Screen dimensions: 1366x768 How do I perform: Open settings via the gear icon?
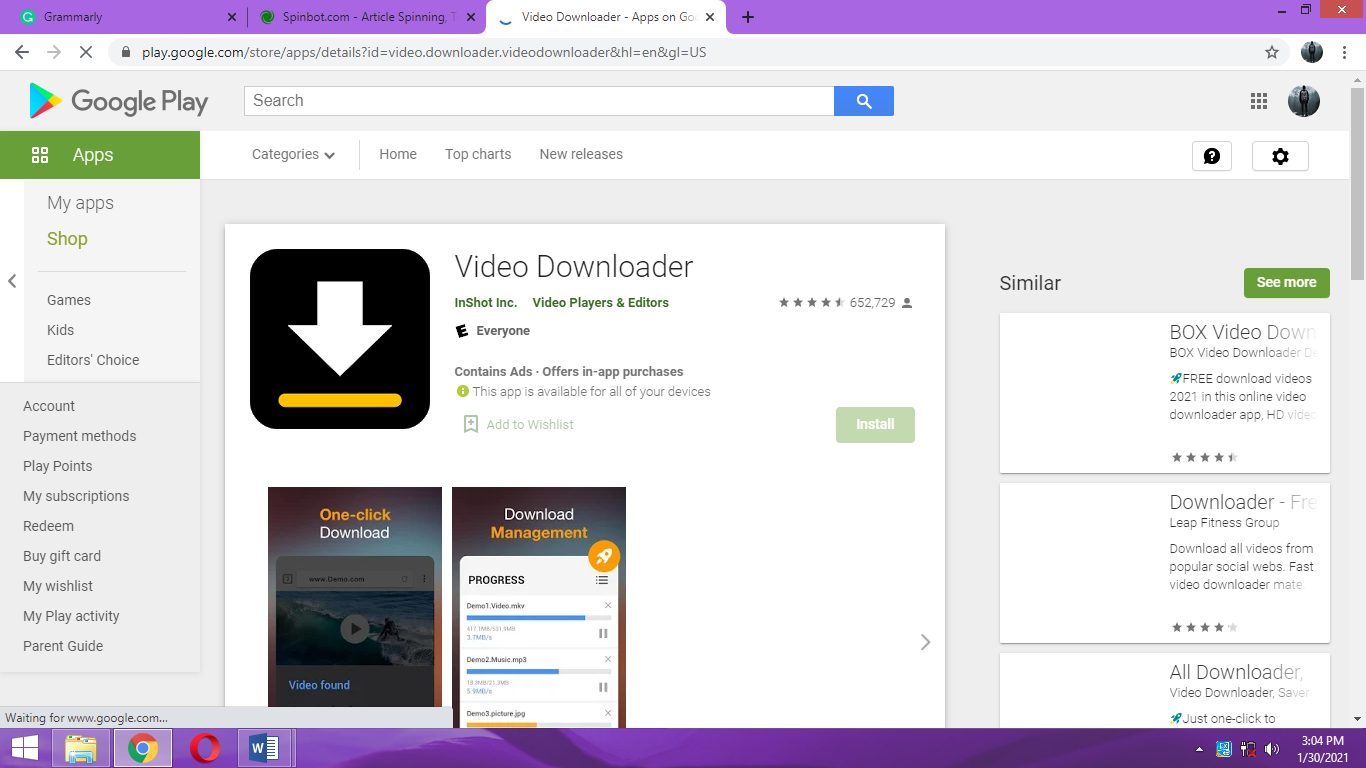pyautogui.click(x=1280, y=156)
